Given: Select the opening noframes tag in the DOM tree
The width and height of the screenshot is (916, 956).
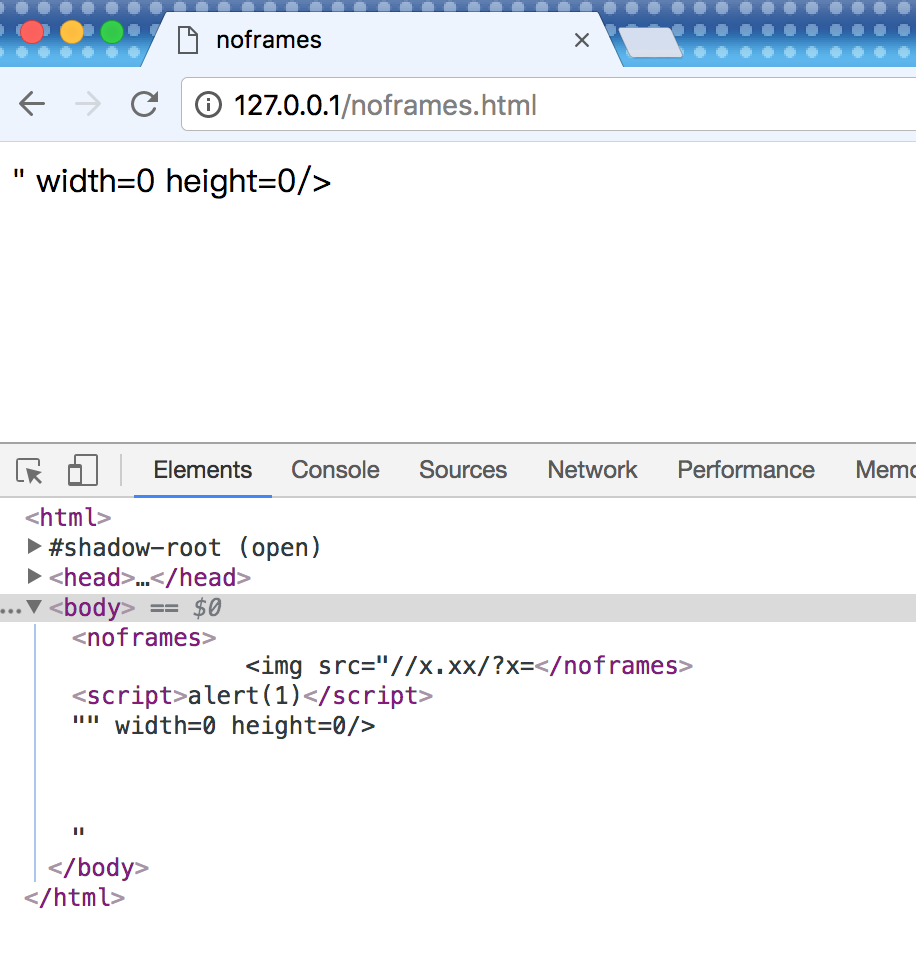Looking at the screenshot, I should 144,638.
